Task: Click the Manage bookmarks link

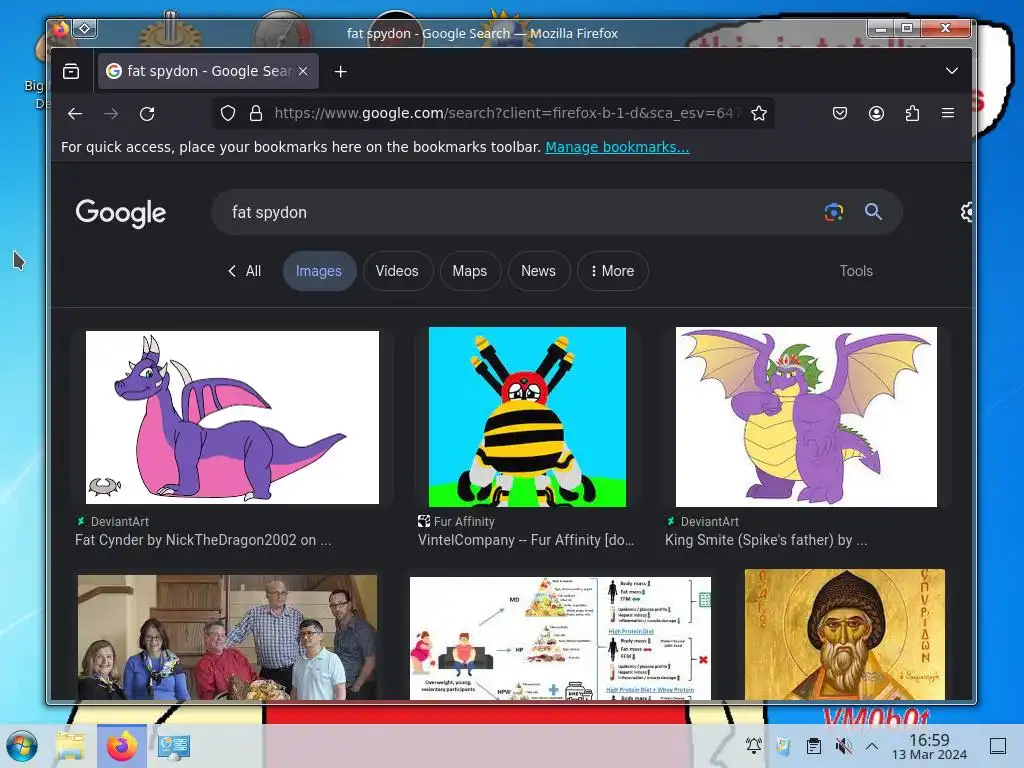Action: point(617,147)
